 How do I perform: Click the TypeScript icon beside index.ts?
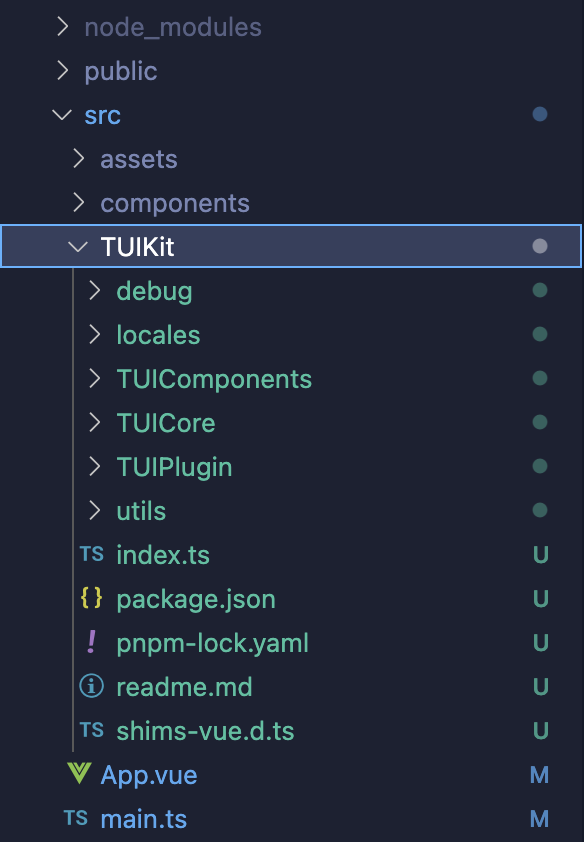pos(91,554)
